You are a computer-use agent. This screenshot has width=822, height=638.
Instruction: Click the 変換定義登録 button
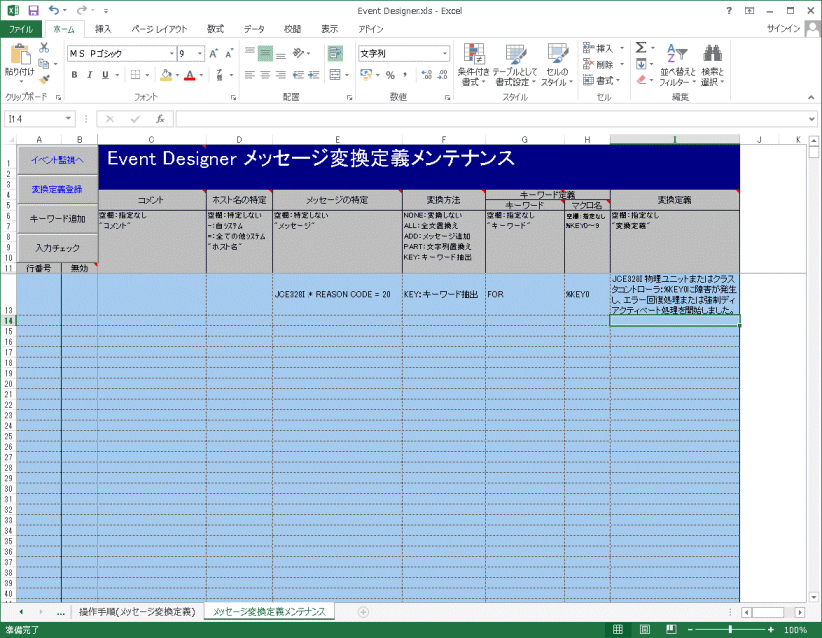coord(57,189)
